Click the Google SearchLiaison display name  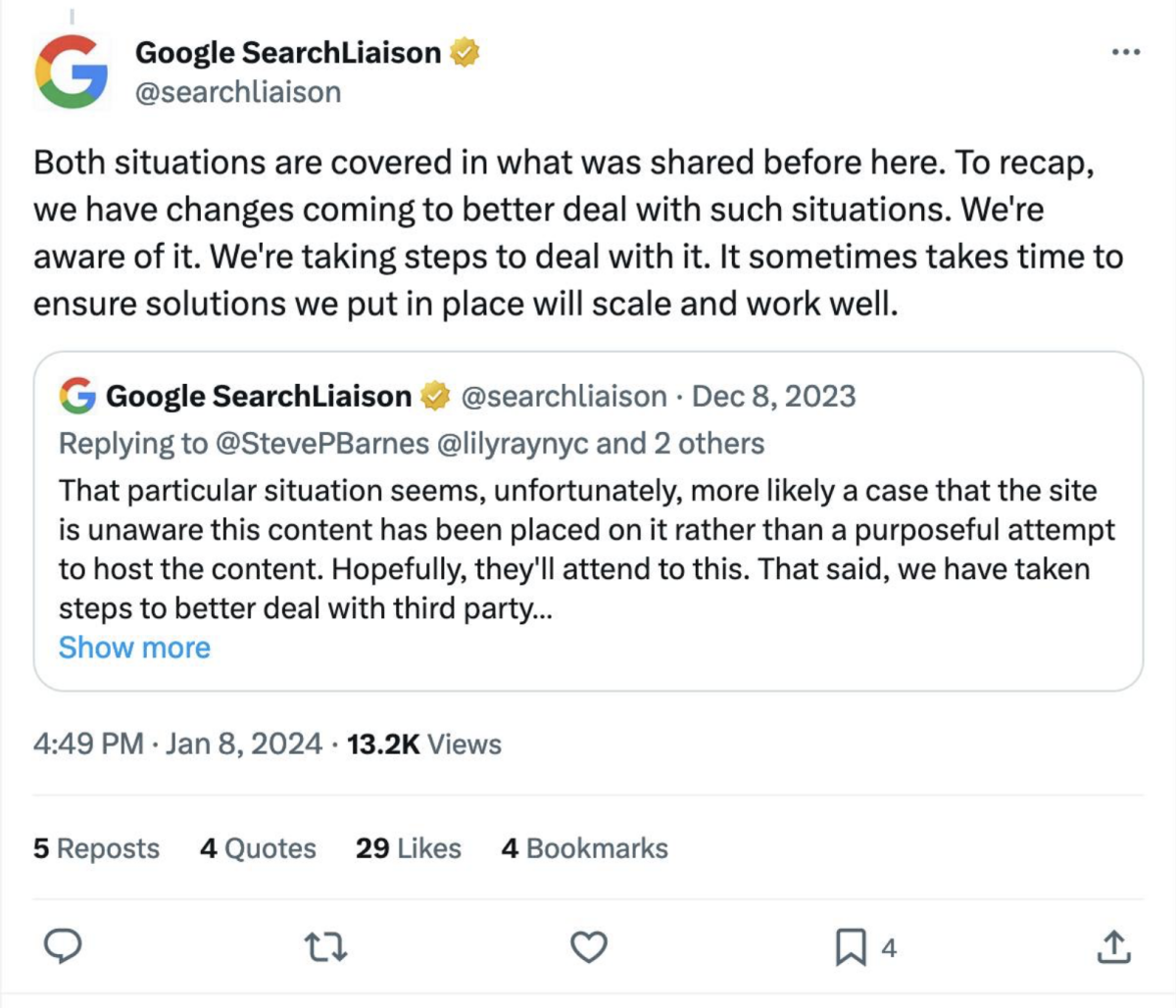pyautogui.click(x=288, y=52)
